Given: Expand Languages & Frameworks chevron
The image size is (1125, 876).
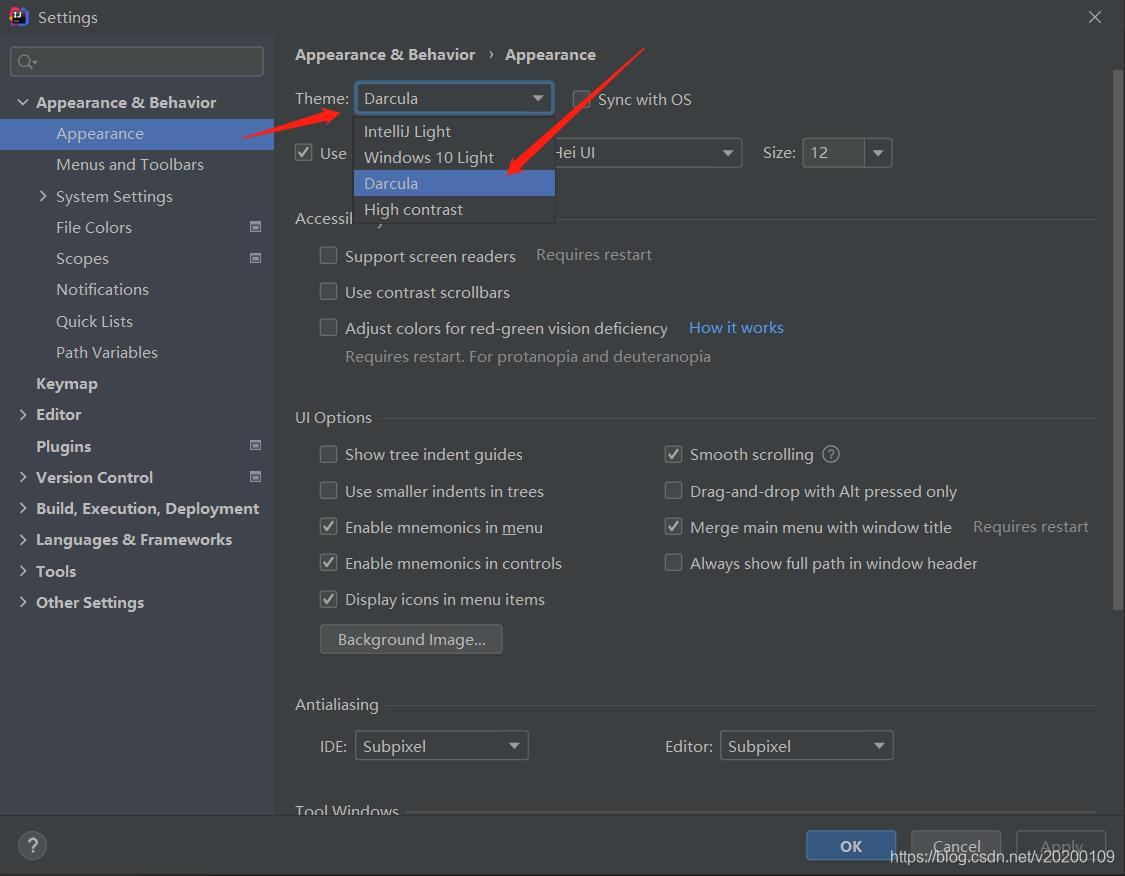Looking at the screenshot, I should [22, 539].
